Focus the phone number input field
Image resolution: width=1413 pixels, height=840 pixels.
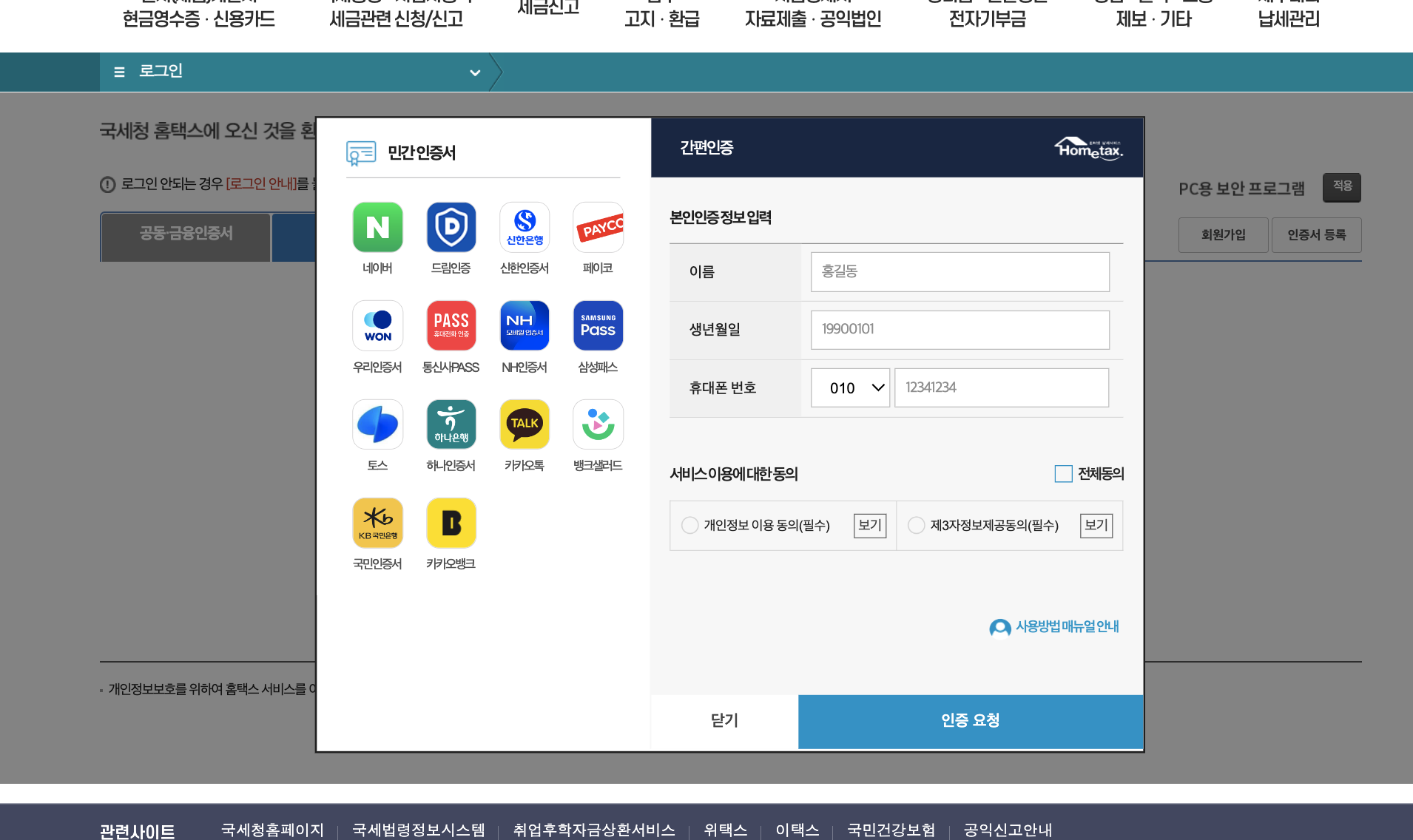pos(1001,387)
